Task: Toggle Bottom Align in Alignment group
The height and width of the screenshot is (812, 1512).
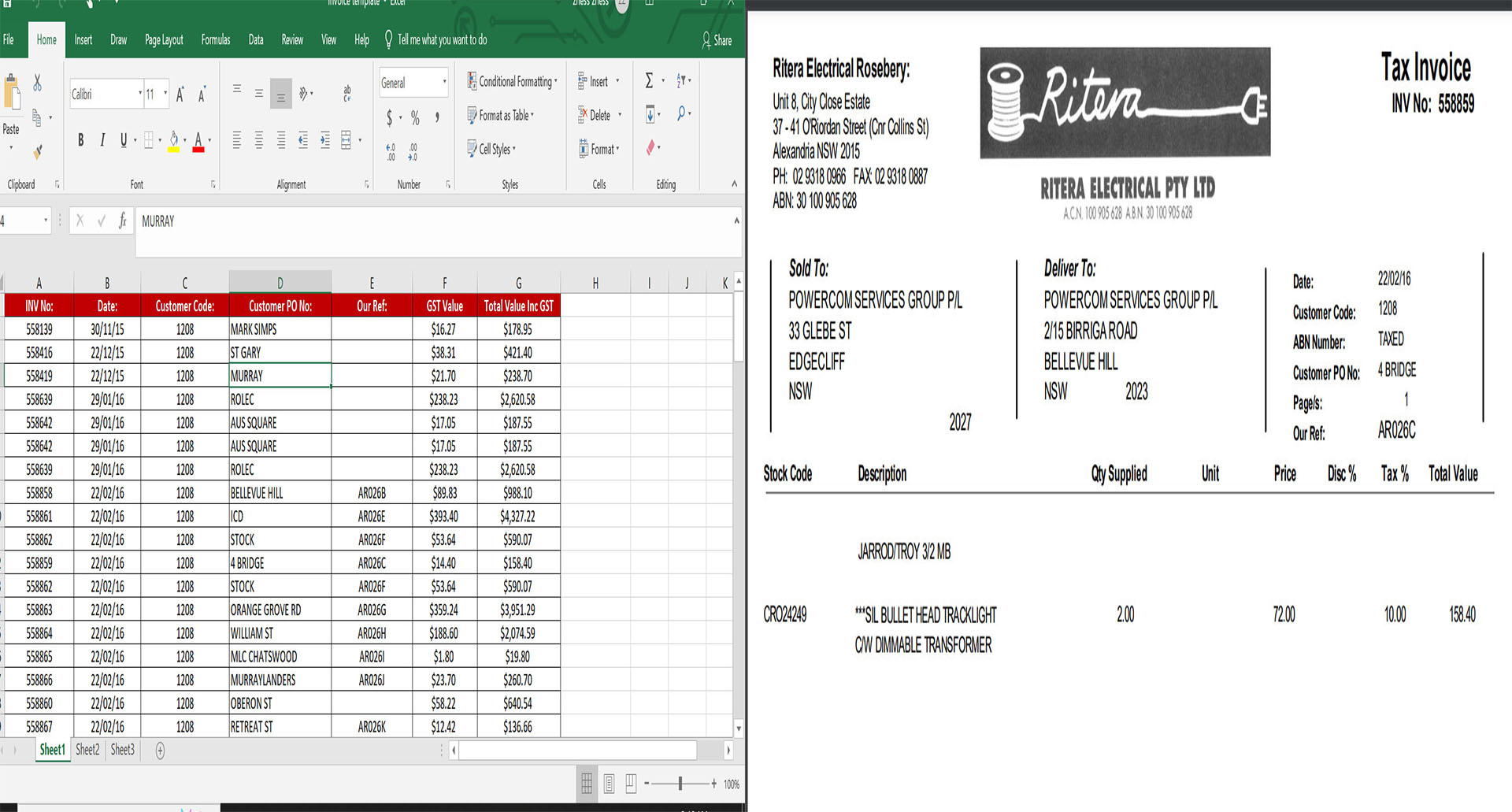Action: (281, 95)
